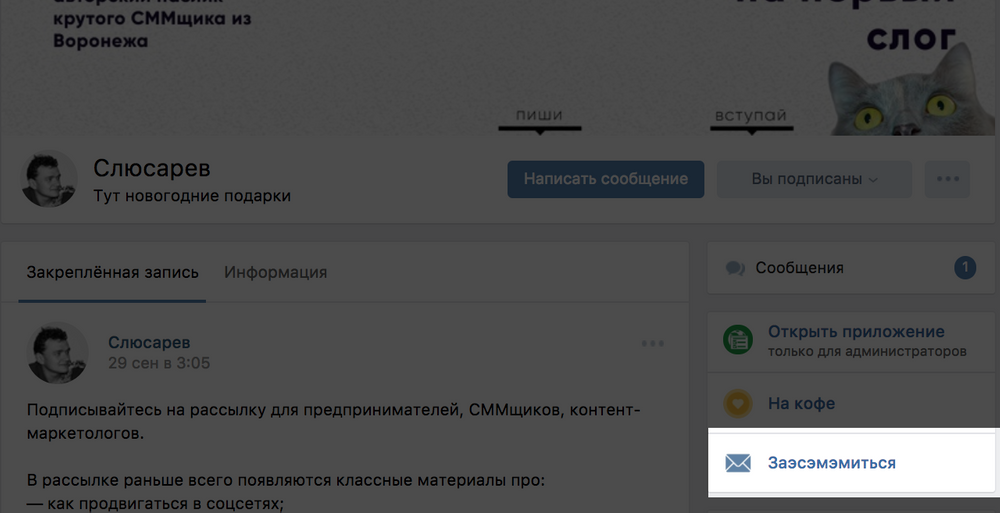This screenshot has width=1000, height=513.
Task: Click the post author's avatar photo
Action: 55,353
